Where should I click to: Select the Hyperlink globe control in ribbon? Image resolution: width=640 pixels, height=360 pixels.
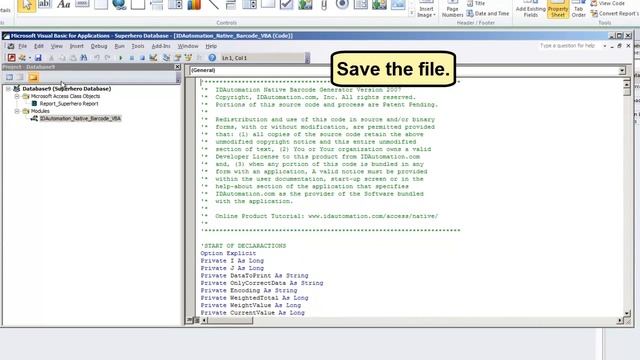(x=119, y=4)
